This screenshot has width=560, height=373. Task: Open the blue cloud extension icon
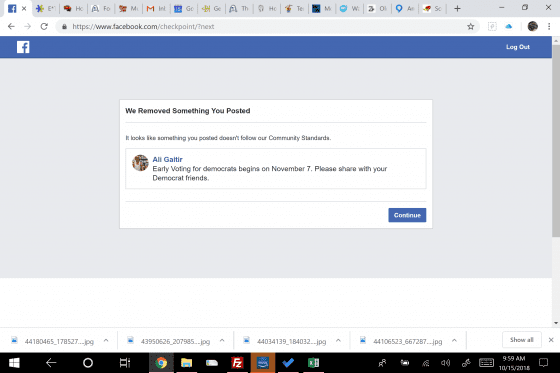[x=509, y=26]
